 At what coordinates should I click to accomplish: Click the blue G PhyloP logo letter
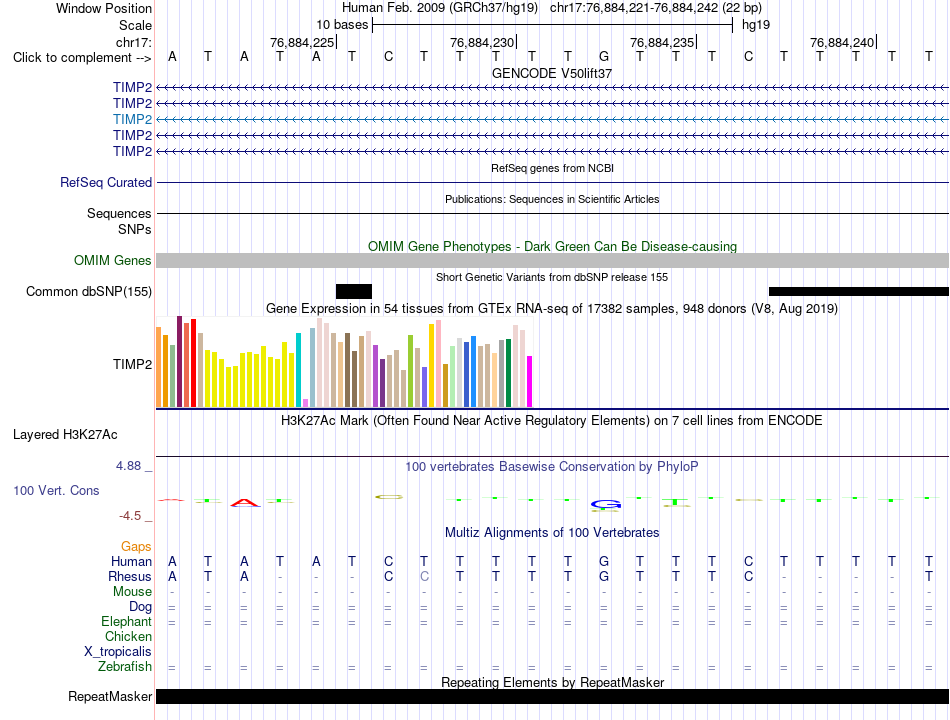coord(605,504)
